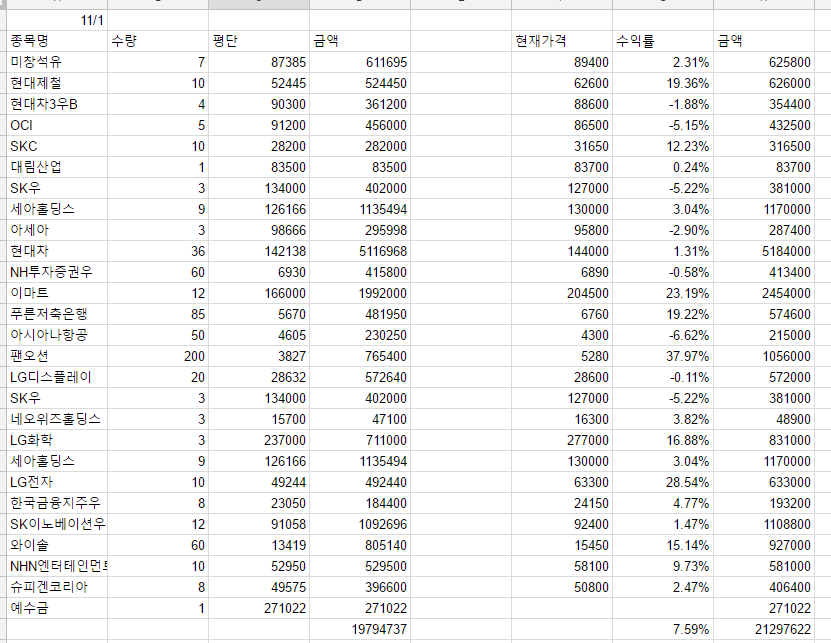Click return cell 0.24%
This screenshot has height=643, width=831.
pyautogui.click(x=663, y=167)
